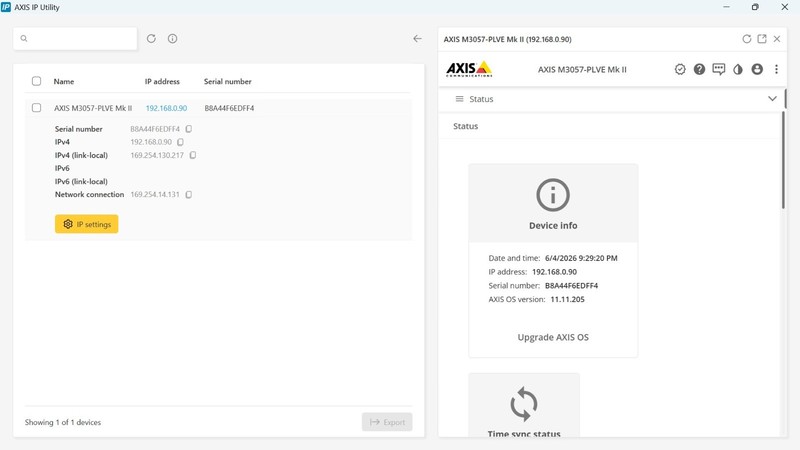Image resolution: width=800 pixels, height=450 pixels.
Task: Open the three-dot more options menu
Action: 776,69
